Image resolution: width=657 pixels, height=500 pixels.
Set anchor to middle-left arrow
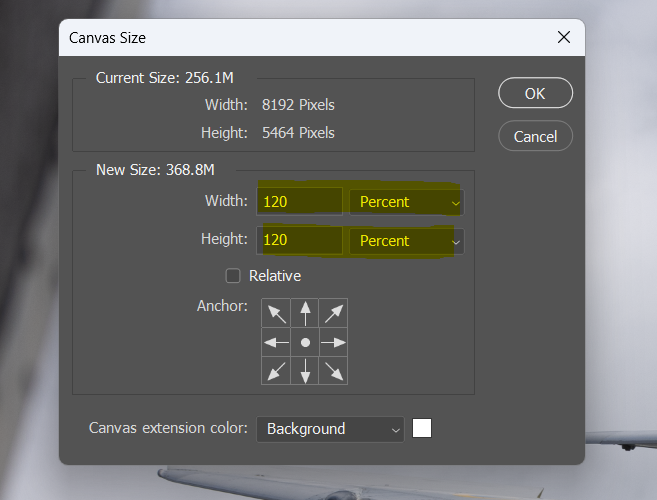click(276, 342)
